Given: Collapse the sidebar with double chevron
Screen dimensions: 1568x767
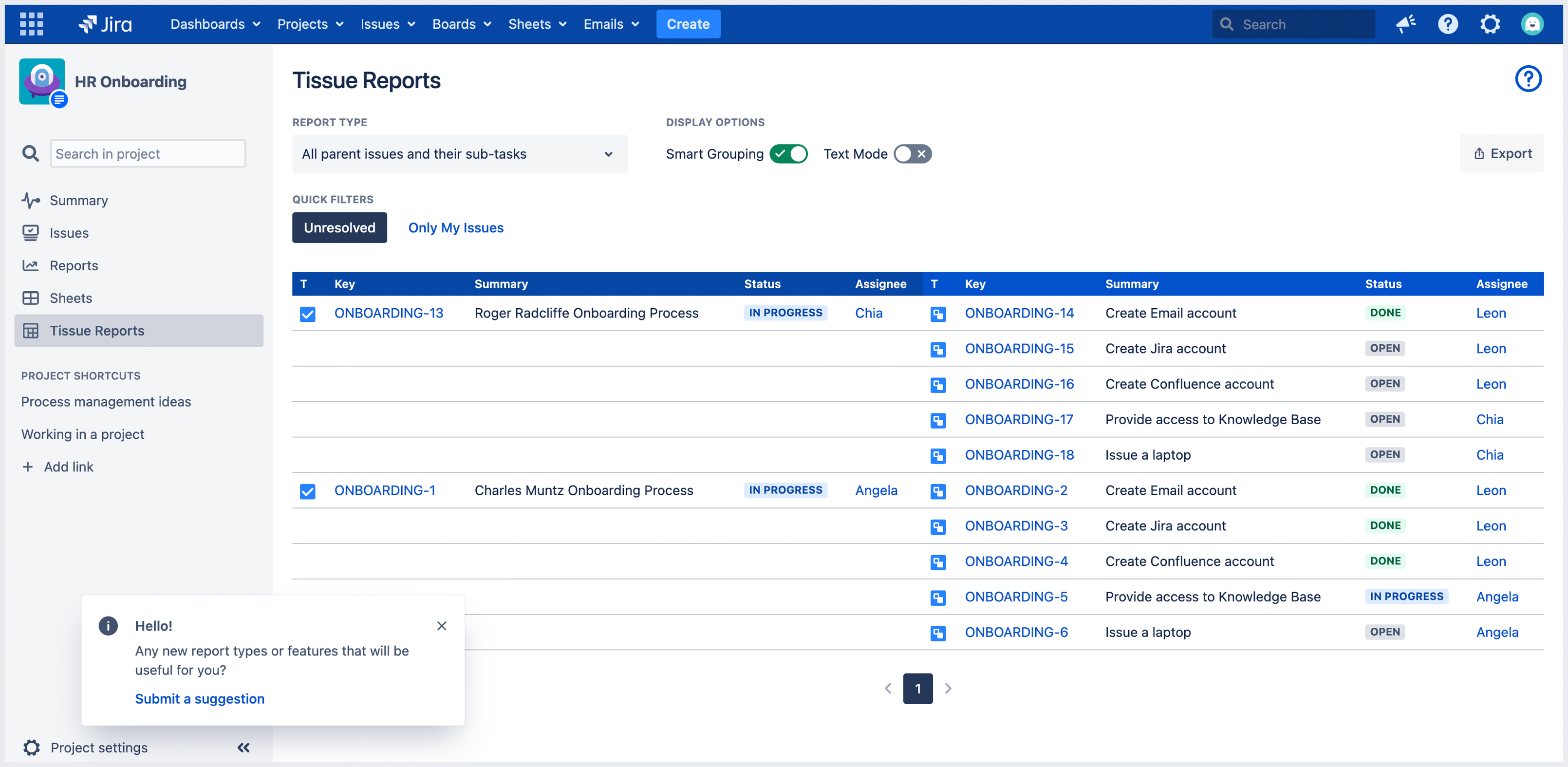Looking at the screenshot, I should 243,748.
